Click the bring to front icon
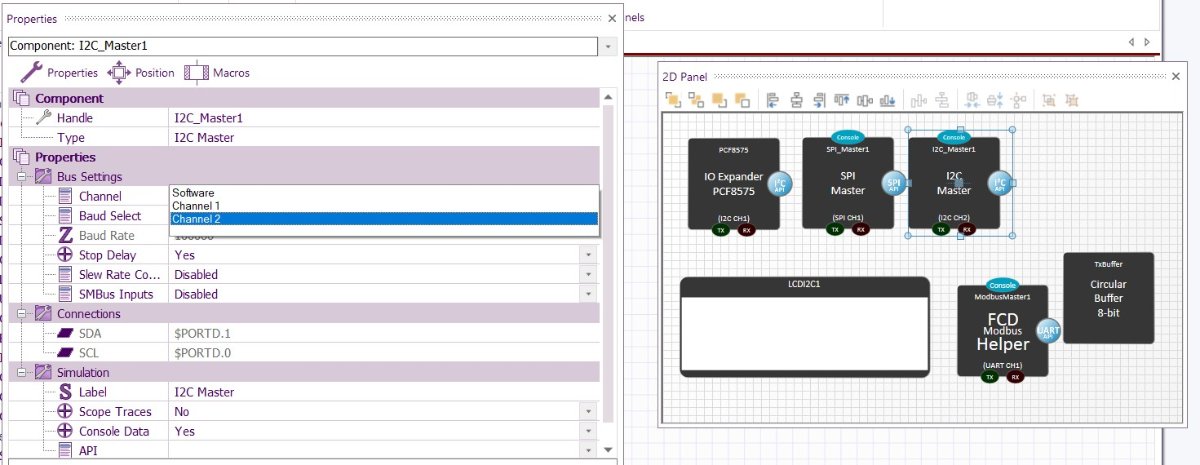Viewport: 1200px width, 465px height. point(673,100)
